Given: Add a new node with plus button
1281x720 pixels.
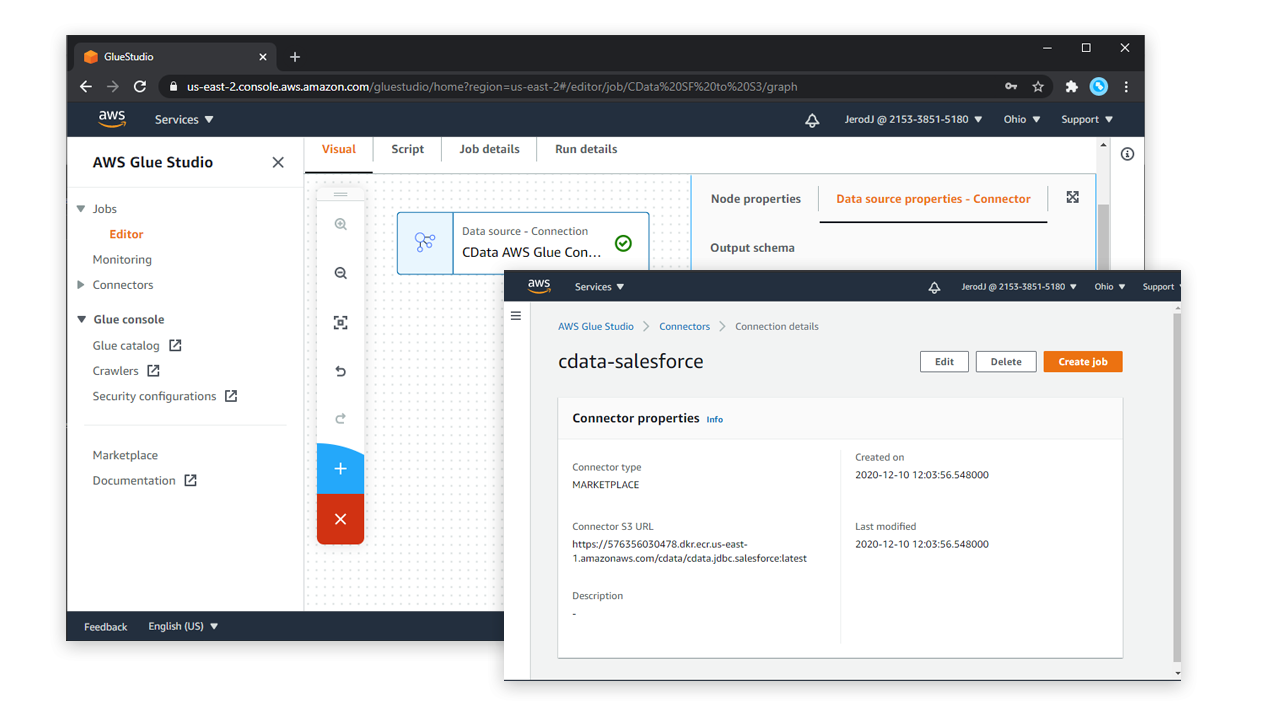Looking at the screenshot, I should 340,469.
